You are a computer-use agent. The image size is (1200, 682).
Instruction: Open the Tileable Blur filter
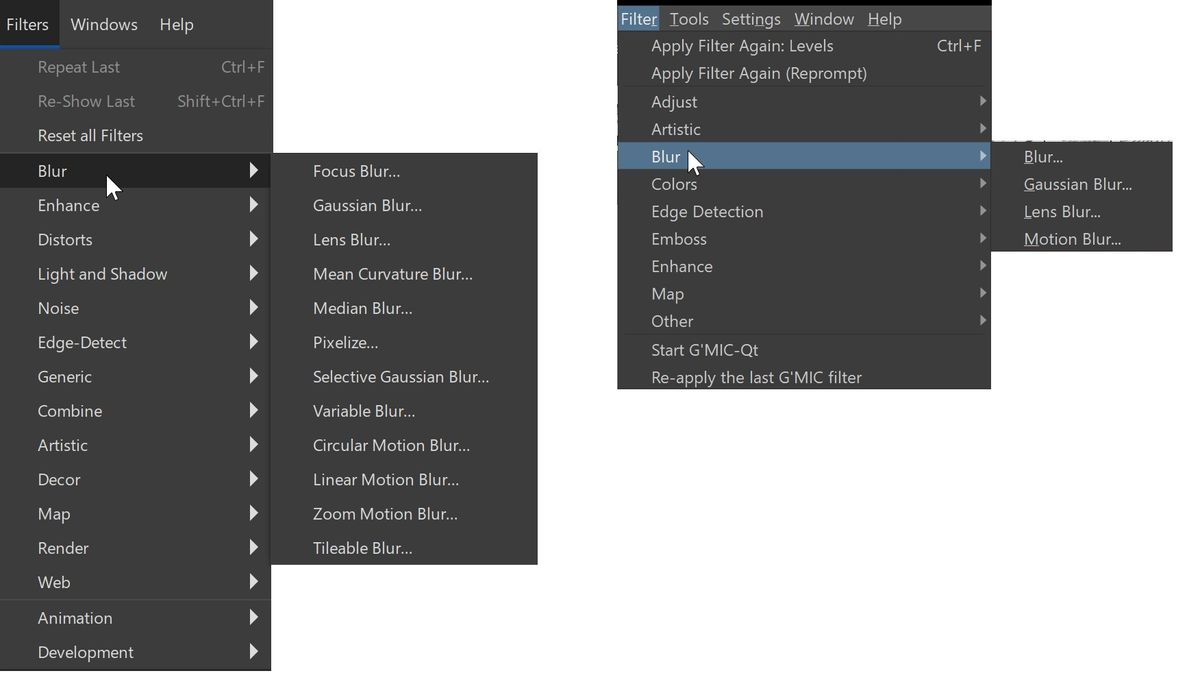pyautogui.click(x=362, y=547)
